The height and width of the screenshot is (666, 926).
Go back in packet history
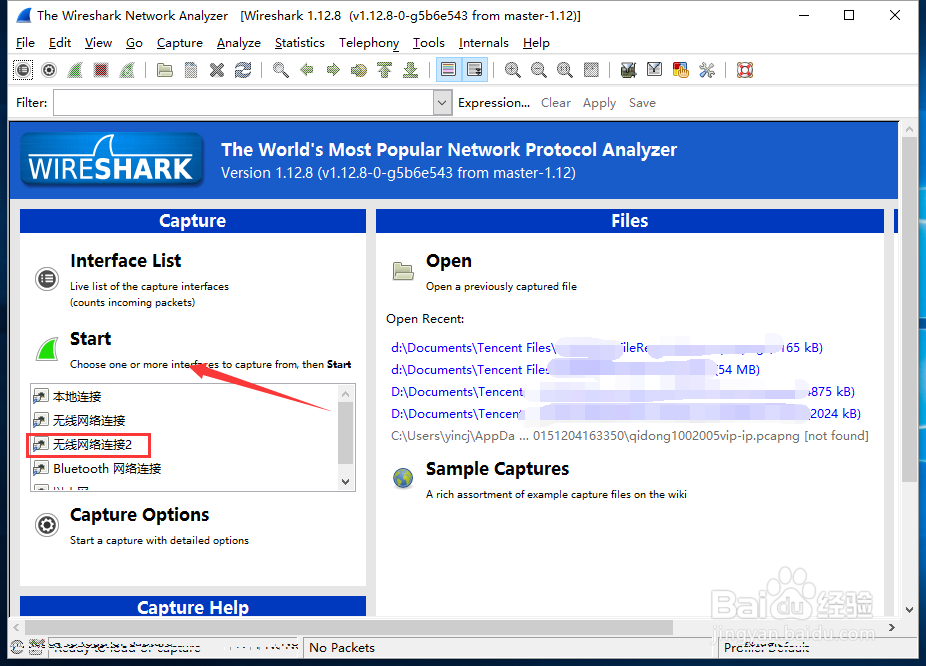[307, 70]
